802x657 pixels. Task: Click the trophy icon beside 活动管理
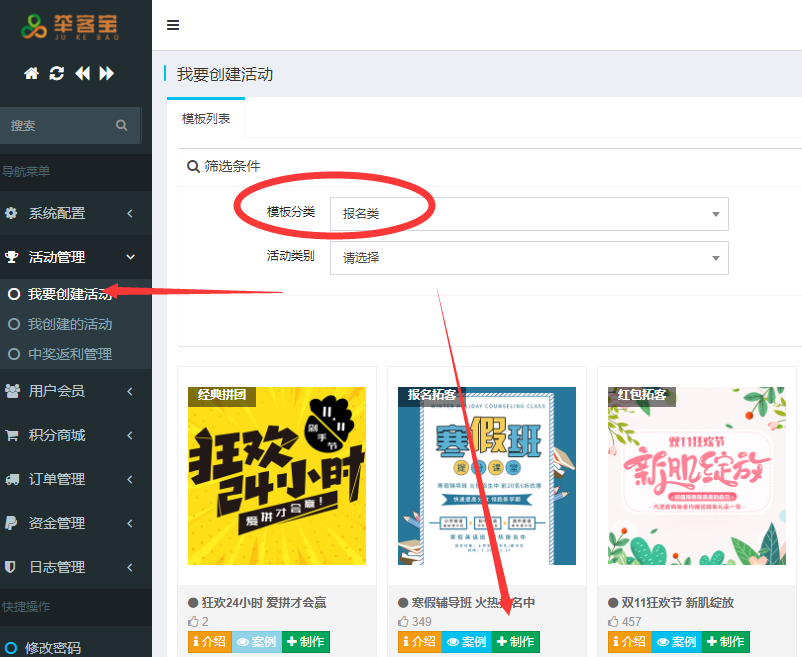[x=11, y=257]
